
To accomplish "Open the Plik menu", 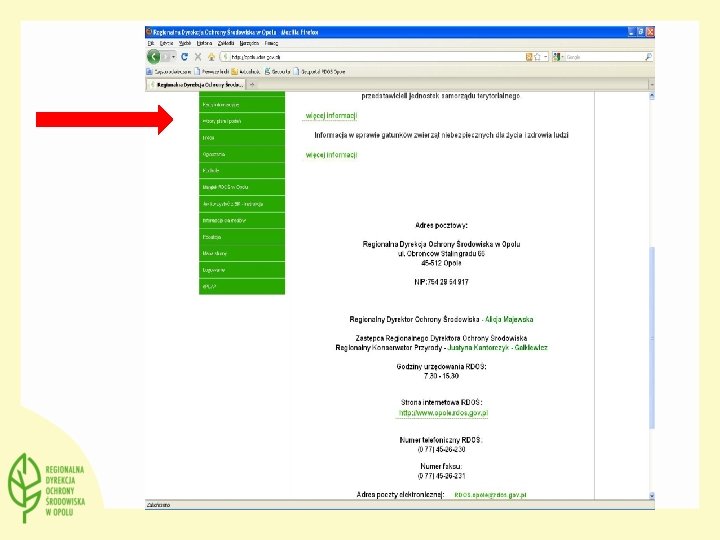I will pos(151,43).
